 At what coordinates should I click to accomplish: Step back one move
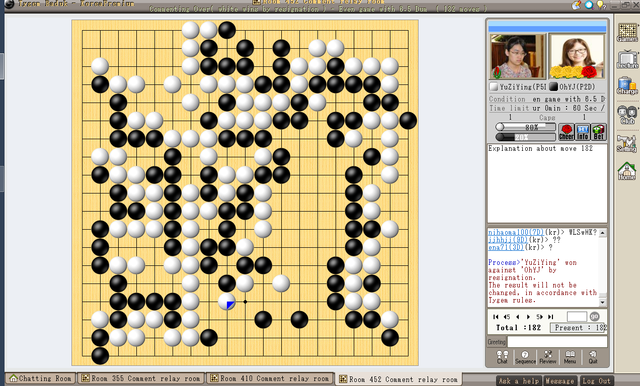coord(518,317)
